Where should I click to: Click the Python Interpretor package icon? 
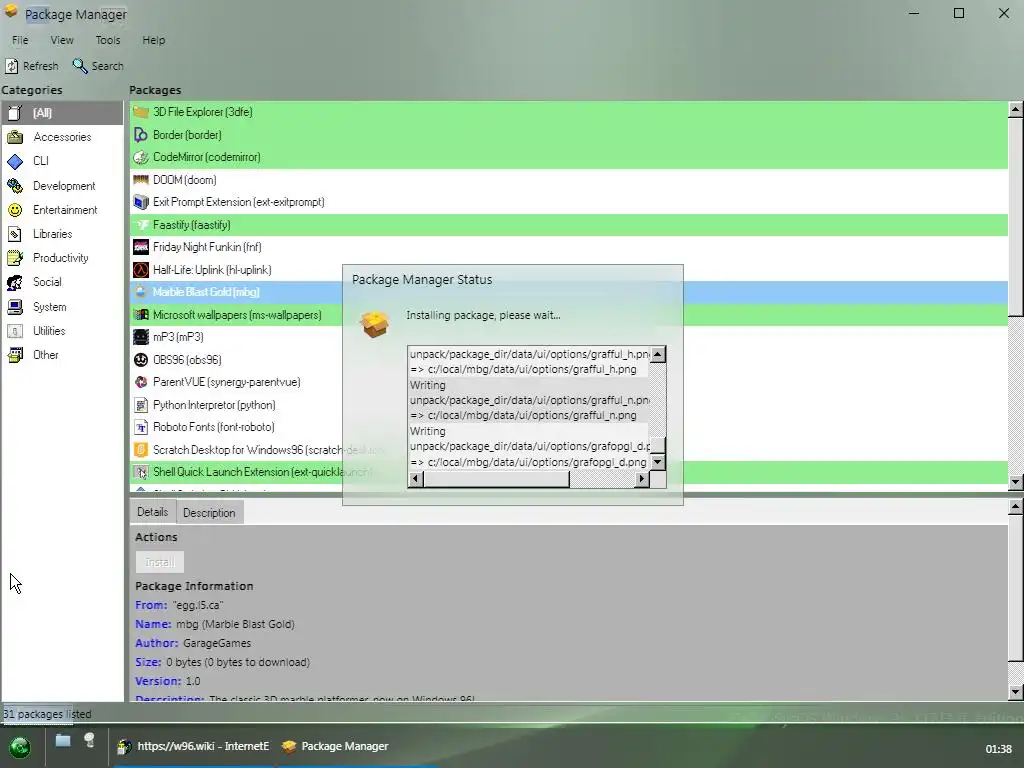point(141,405)
